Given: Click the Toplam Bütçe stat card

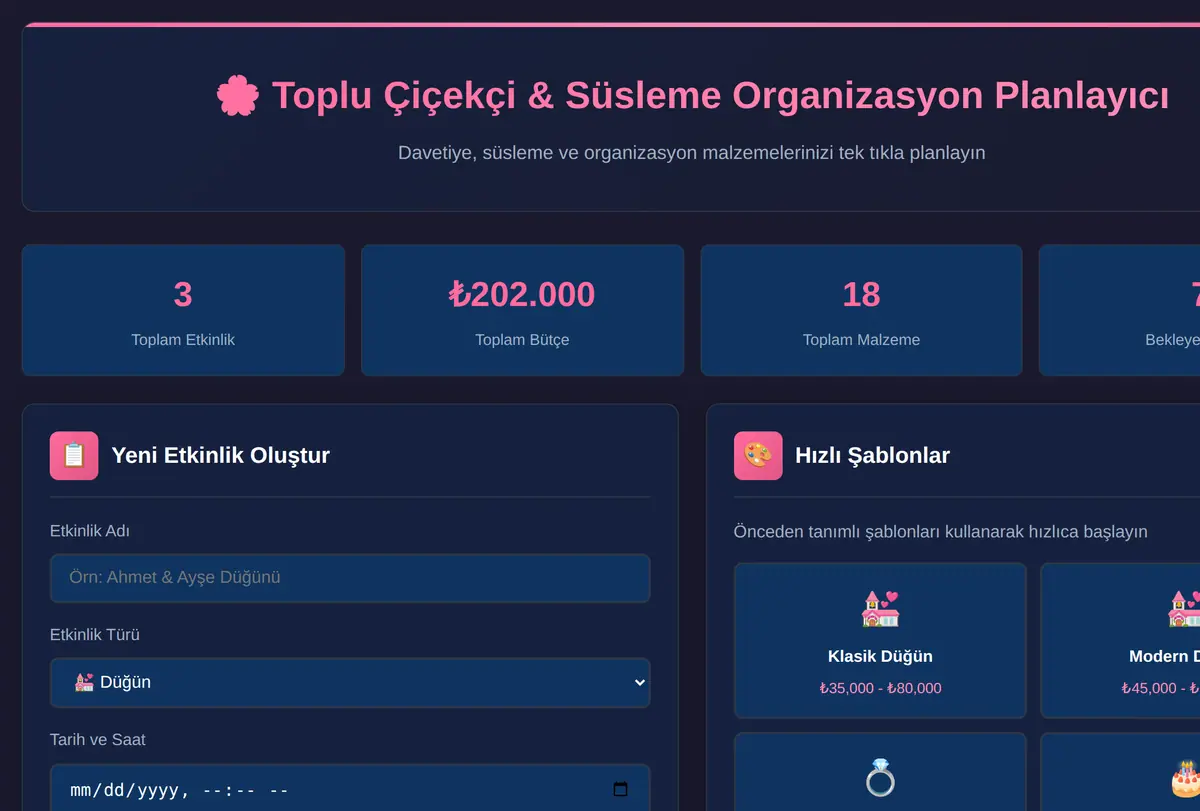Looking at the screenshot, I should point(522,310).
